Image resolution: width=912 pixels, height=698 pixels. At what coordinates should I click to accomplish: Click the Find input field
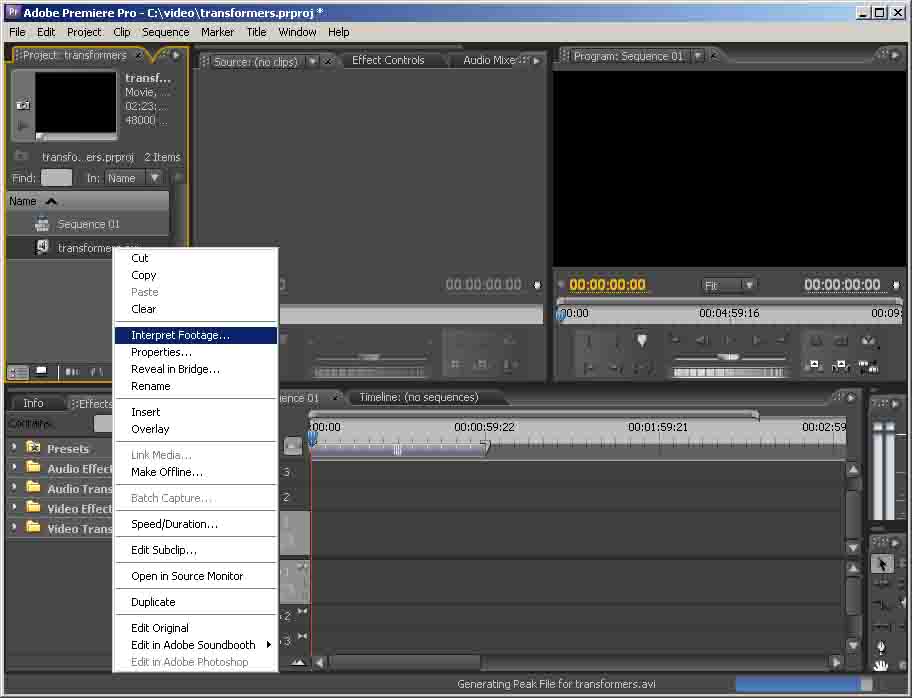(x=56, y=178)
